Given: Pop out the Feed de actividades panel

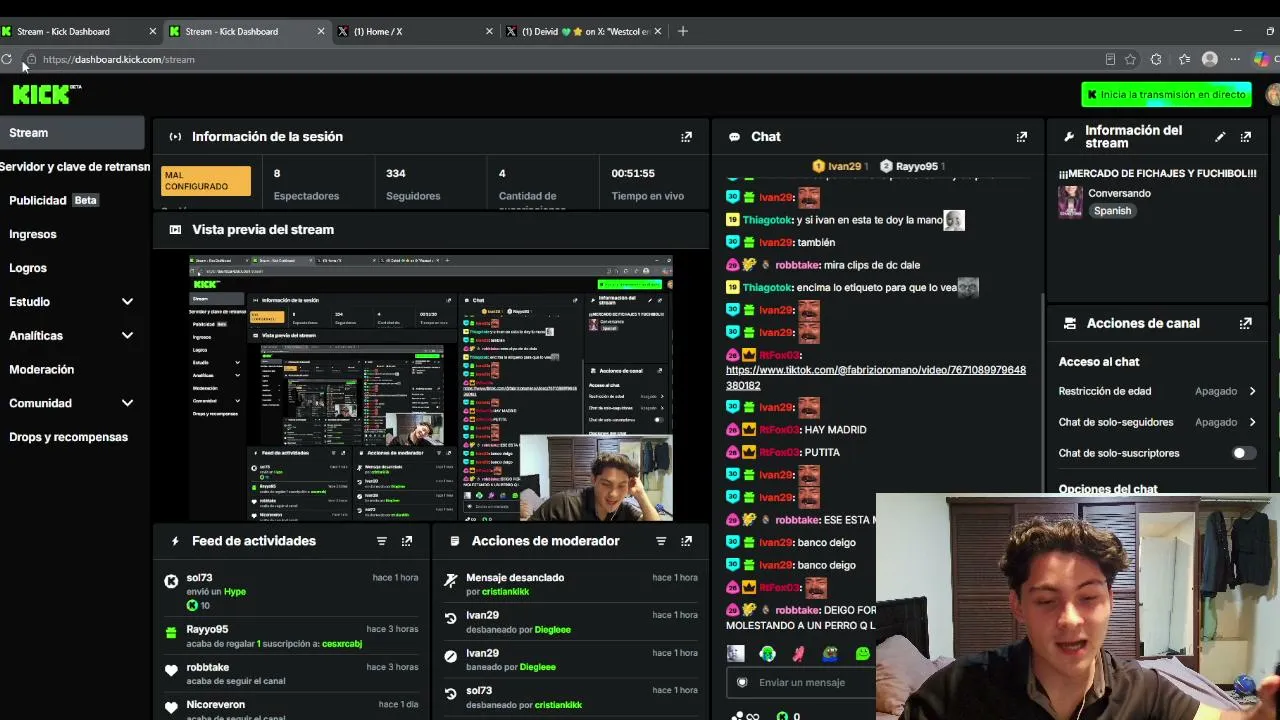Looking at the screenshot, I should pos(406,541).
